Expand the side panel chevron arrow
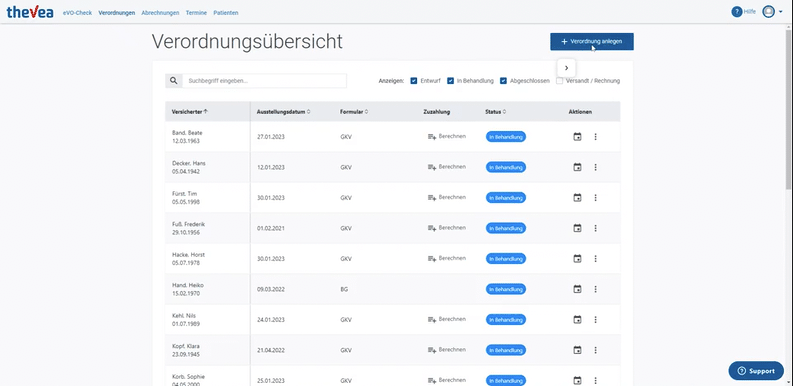Screen dimensions: 793x386 point(566,68)
